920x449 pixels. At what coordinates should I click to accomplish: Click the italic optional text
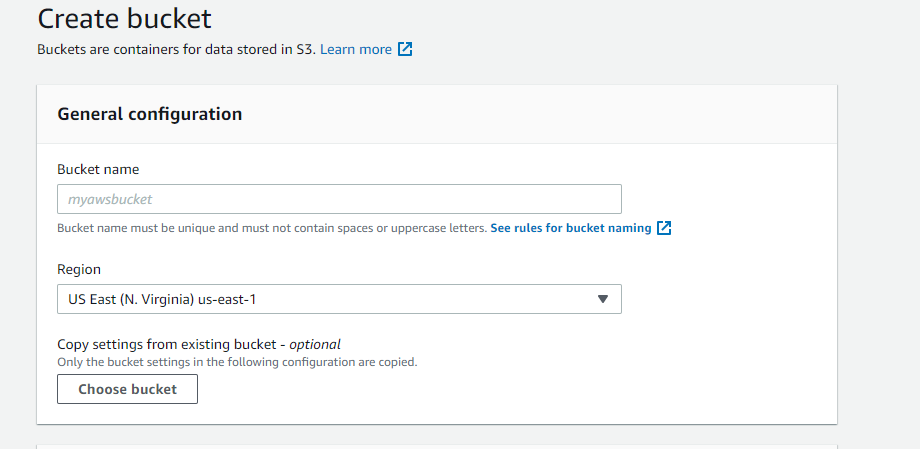click(x=315, y=344)
